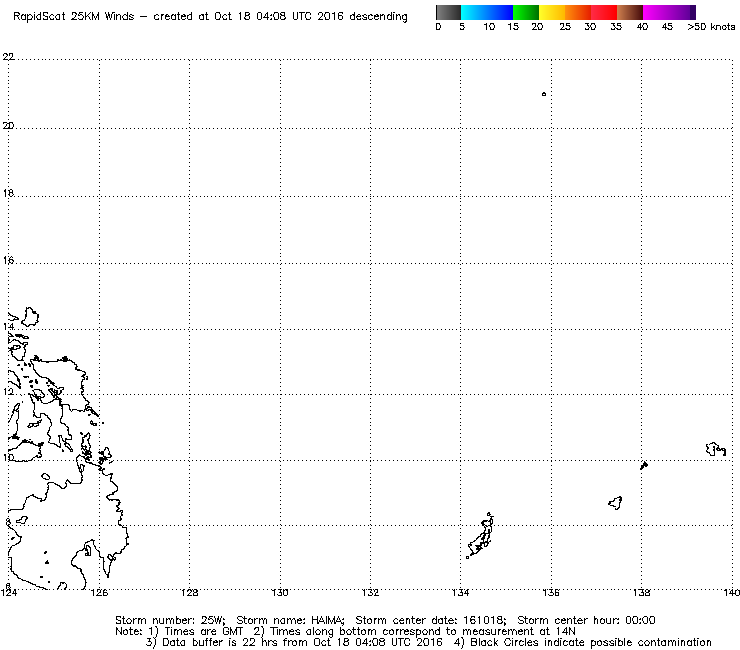The width and height of the screenshot is (740, 650).
Task: Click the '45' legend scale label
Action: (x=667, y=27)
